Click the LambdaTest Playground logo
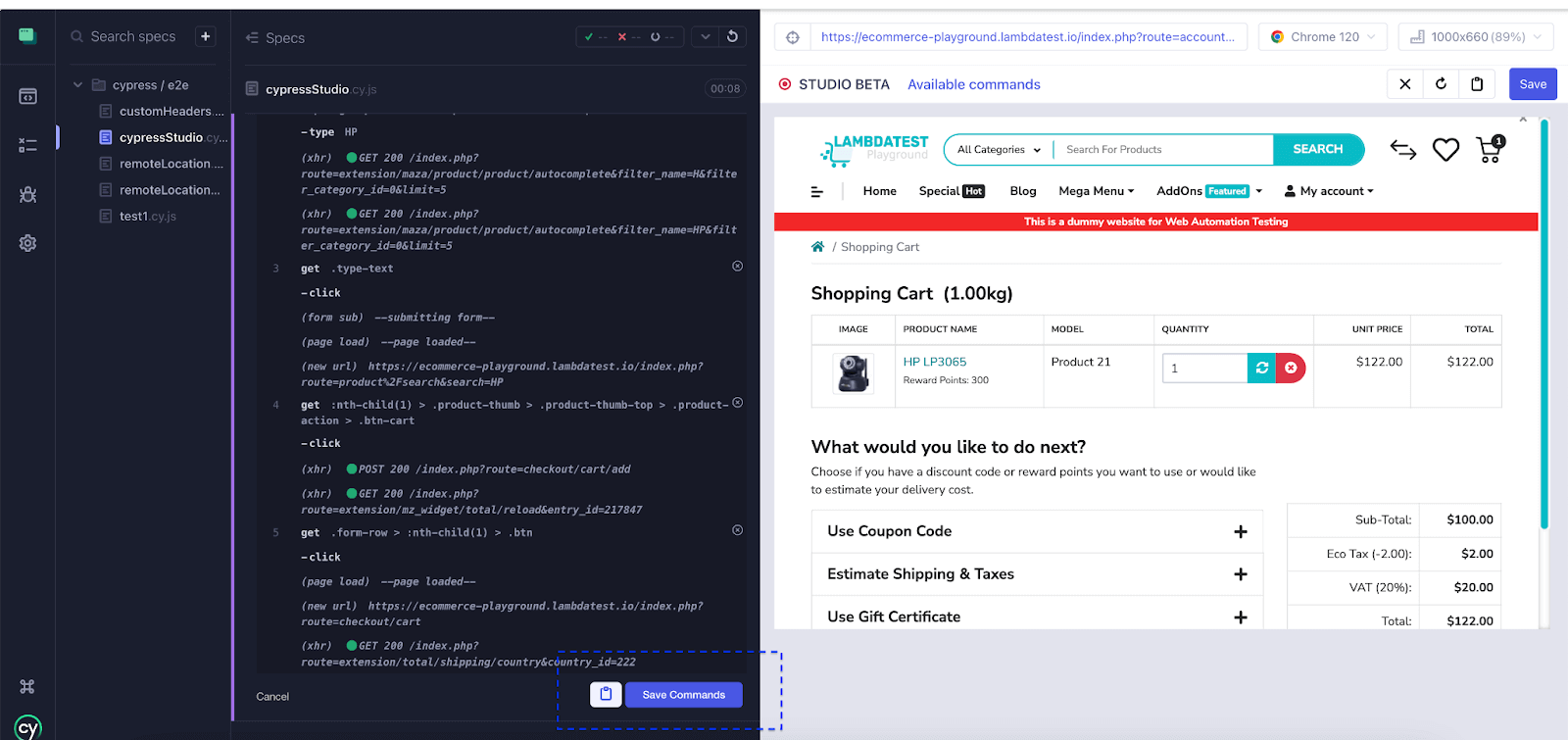Screen dimensions: 1568x740 874,149
